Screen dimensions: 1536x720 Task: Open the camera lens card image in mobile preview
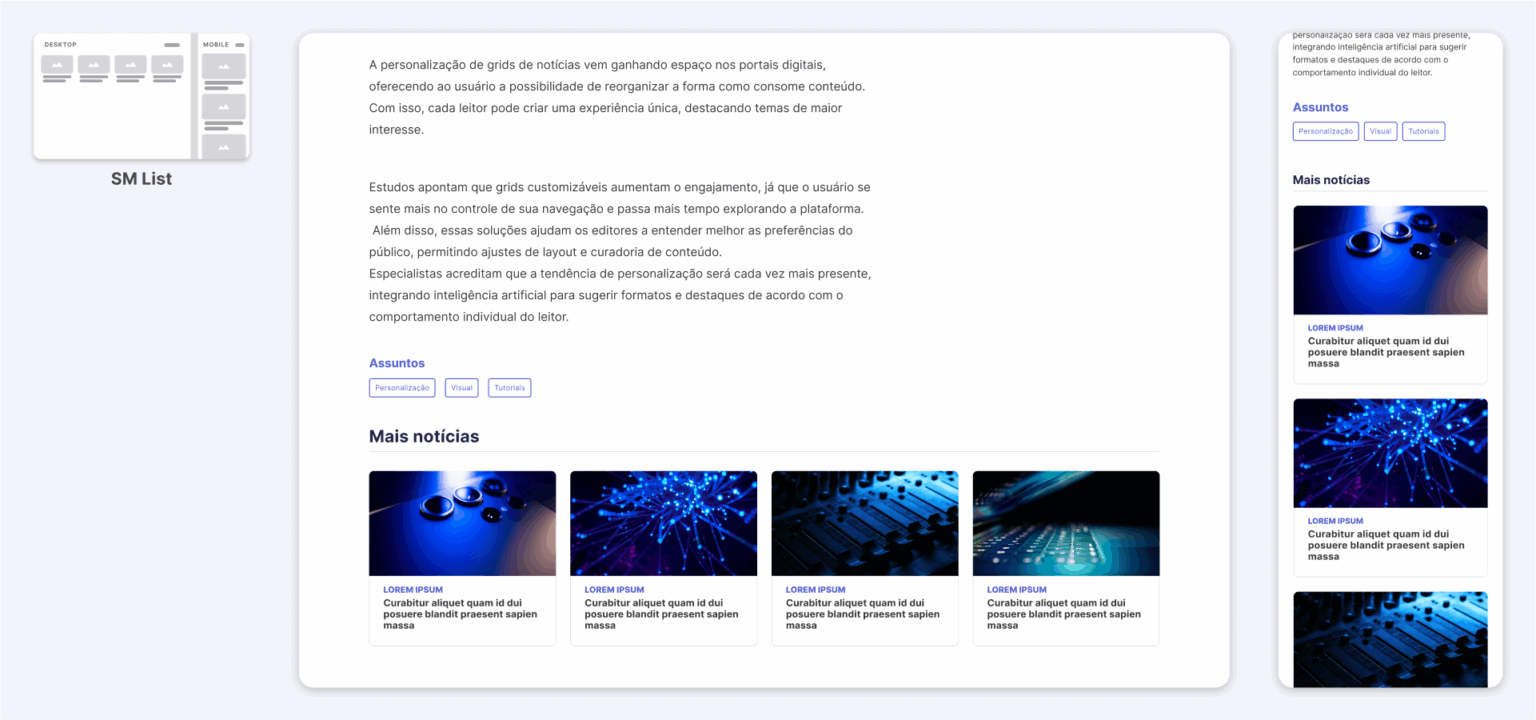pyautogui.click(x=1390, y=260)
